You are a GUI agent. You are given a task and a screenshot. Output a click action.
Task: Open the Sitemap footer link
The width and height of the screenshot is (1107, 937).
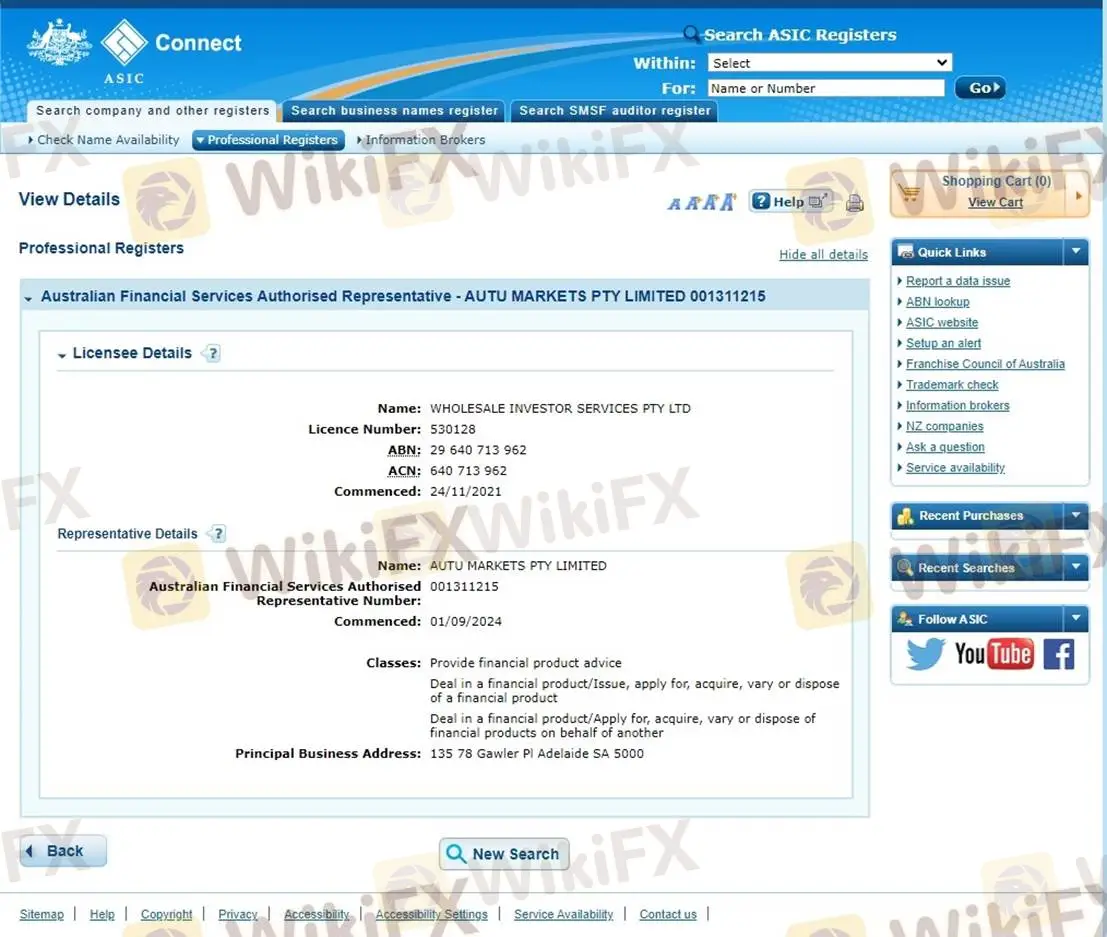point(42,914)
